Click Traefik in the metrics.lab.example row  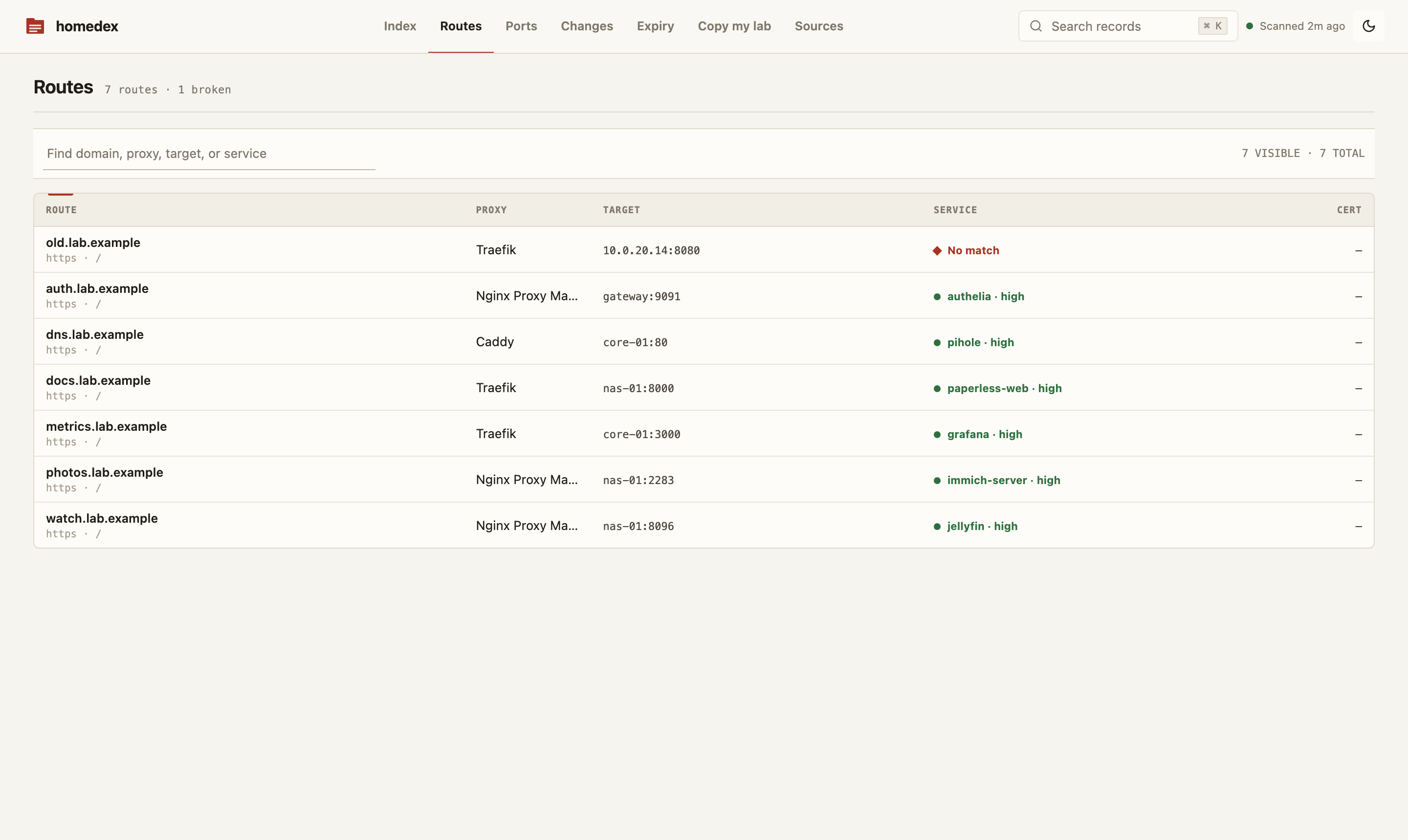pos(496,434)
